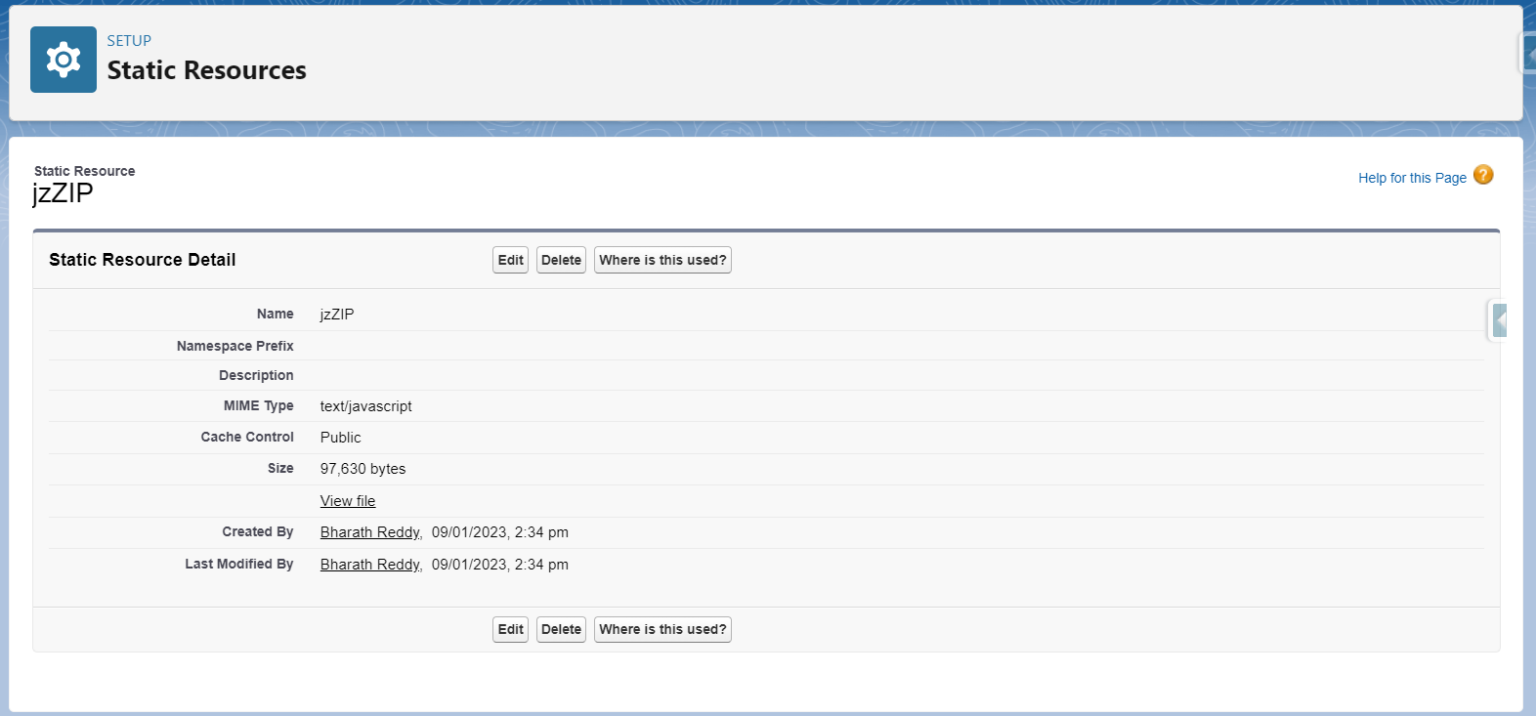Click the orange help question mark icon

pyautogui.click(x=1483, y=175)
